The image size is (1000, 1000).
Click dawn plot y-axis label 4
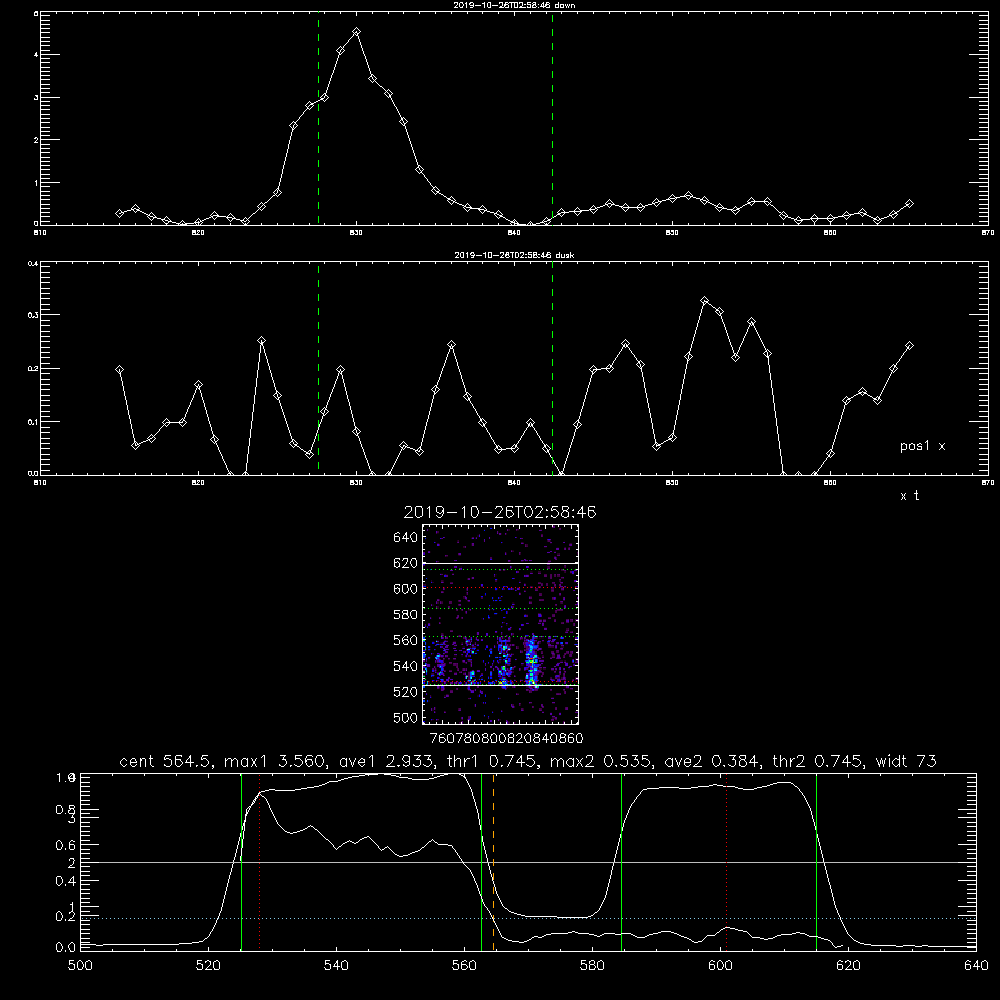(36, 55)
